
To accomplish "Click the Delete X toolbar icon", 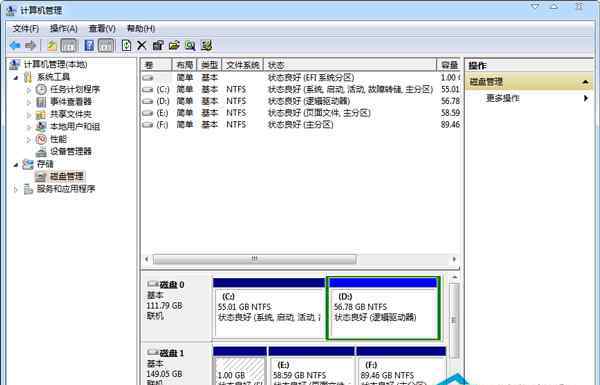I will [x=142, y=46].
